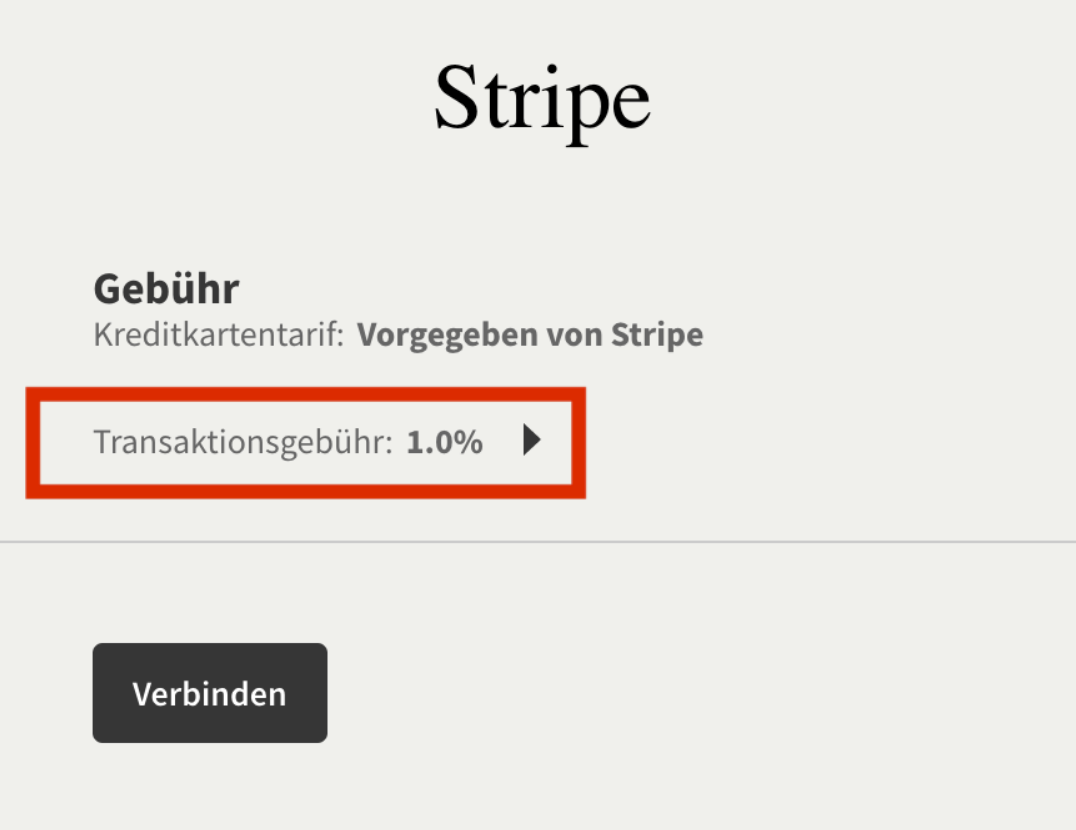Screen dimensions: 1076x830
Task: Click inside the highlighted transaction fee area
Action: tap(300, 440)
